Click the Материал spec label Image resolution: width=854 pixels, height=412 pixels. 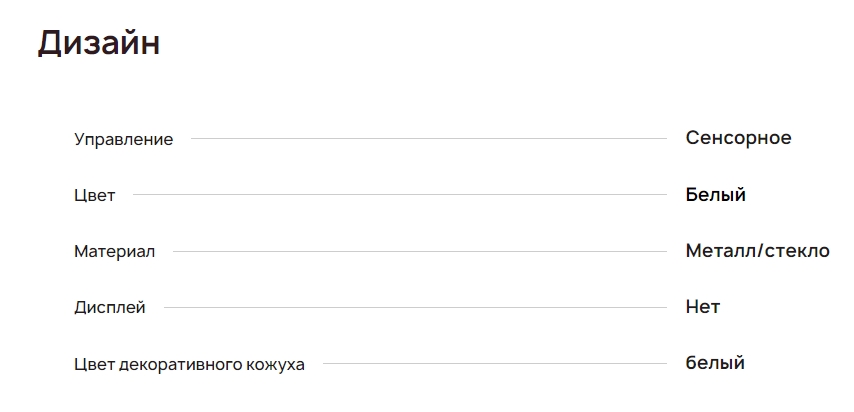[114, 251]
